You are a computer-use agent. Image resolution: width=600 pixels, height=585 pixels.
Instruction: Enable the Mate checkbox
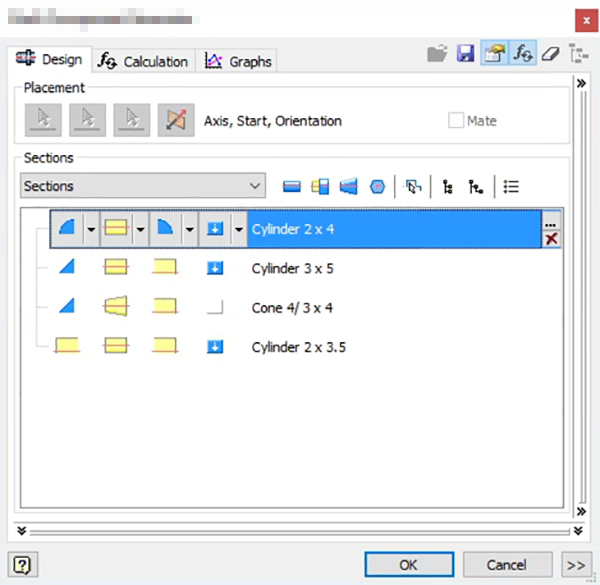(x=456, y=121)
